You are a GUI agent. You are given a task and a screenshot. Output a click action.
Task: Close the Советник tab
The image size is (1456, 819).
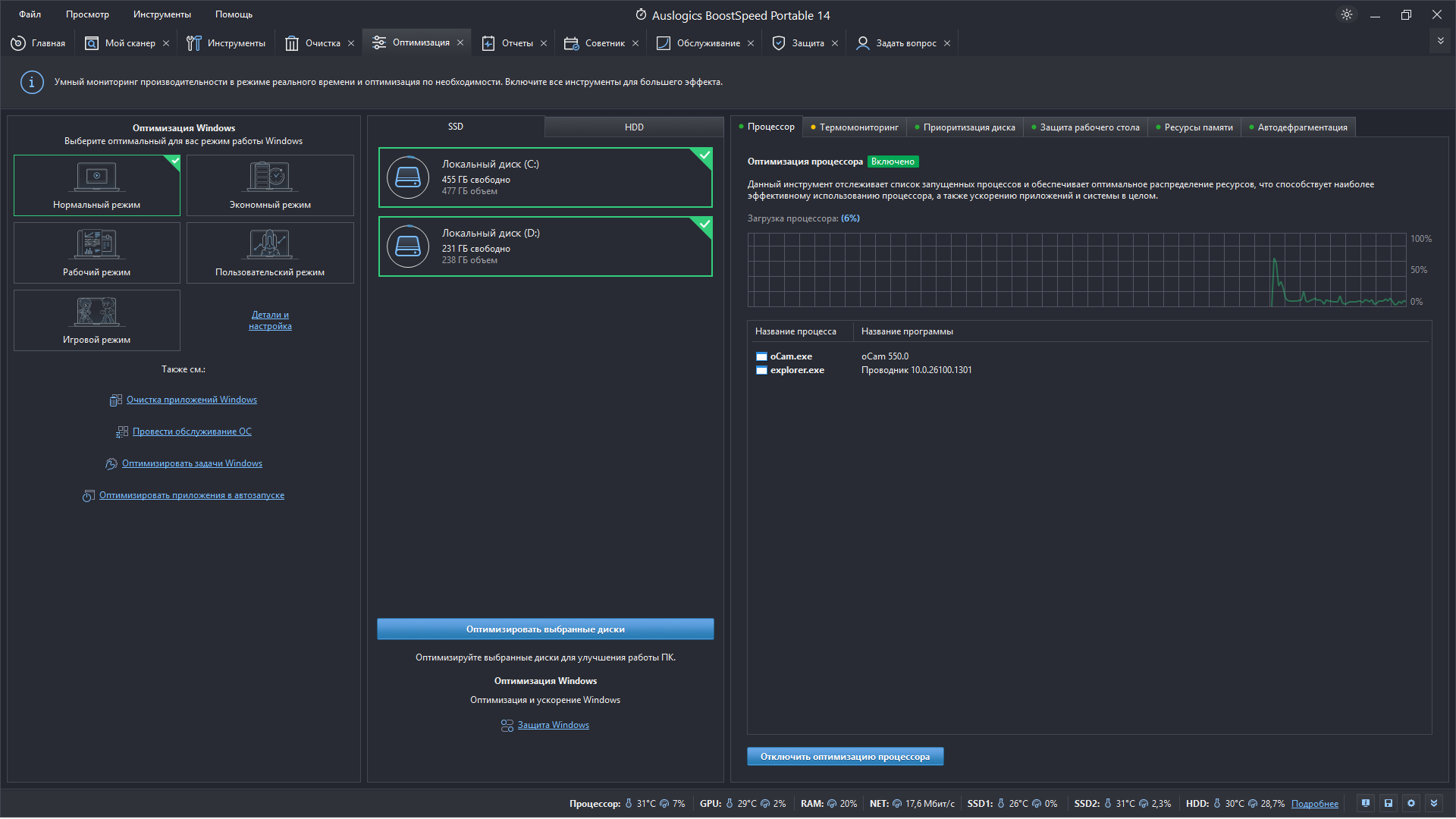pyautogui.click(x=635, y=43)
